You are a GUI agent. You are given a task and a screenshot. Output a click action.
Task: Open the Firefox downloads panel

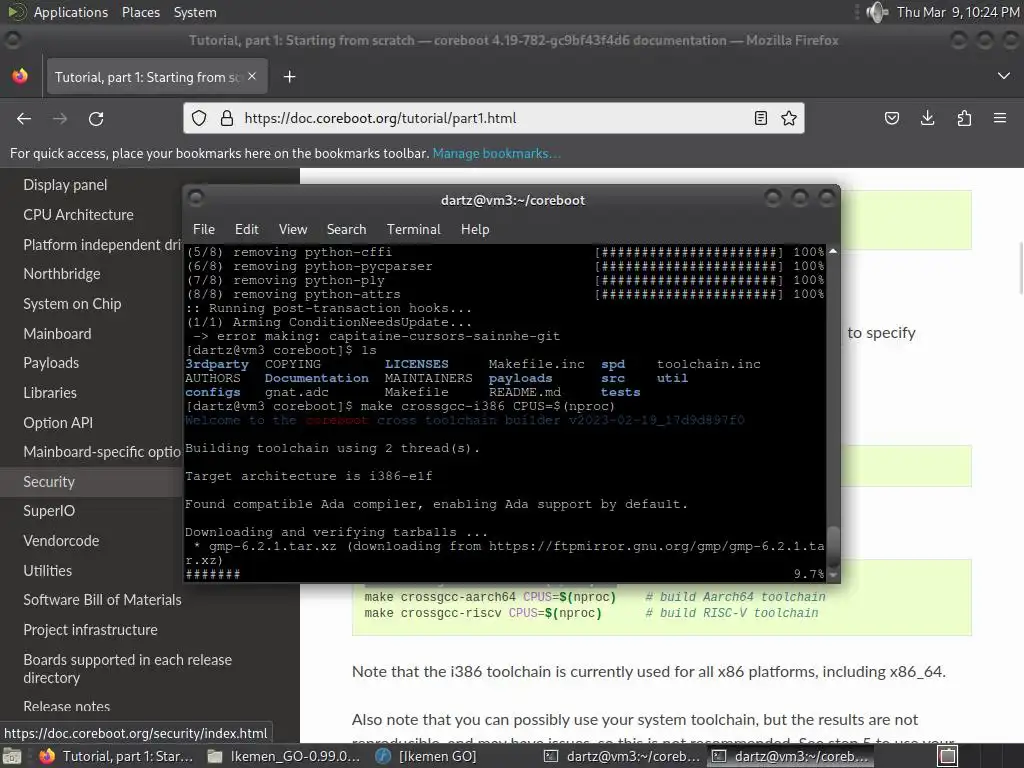point(927,118)
